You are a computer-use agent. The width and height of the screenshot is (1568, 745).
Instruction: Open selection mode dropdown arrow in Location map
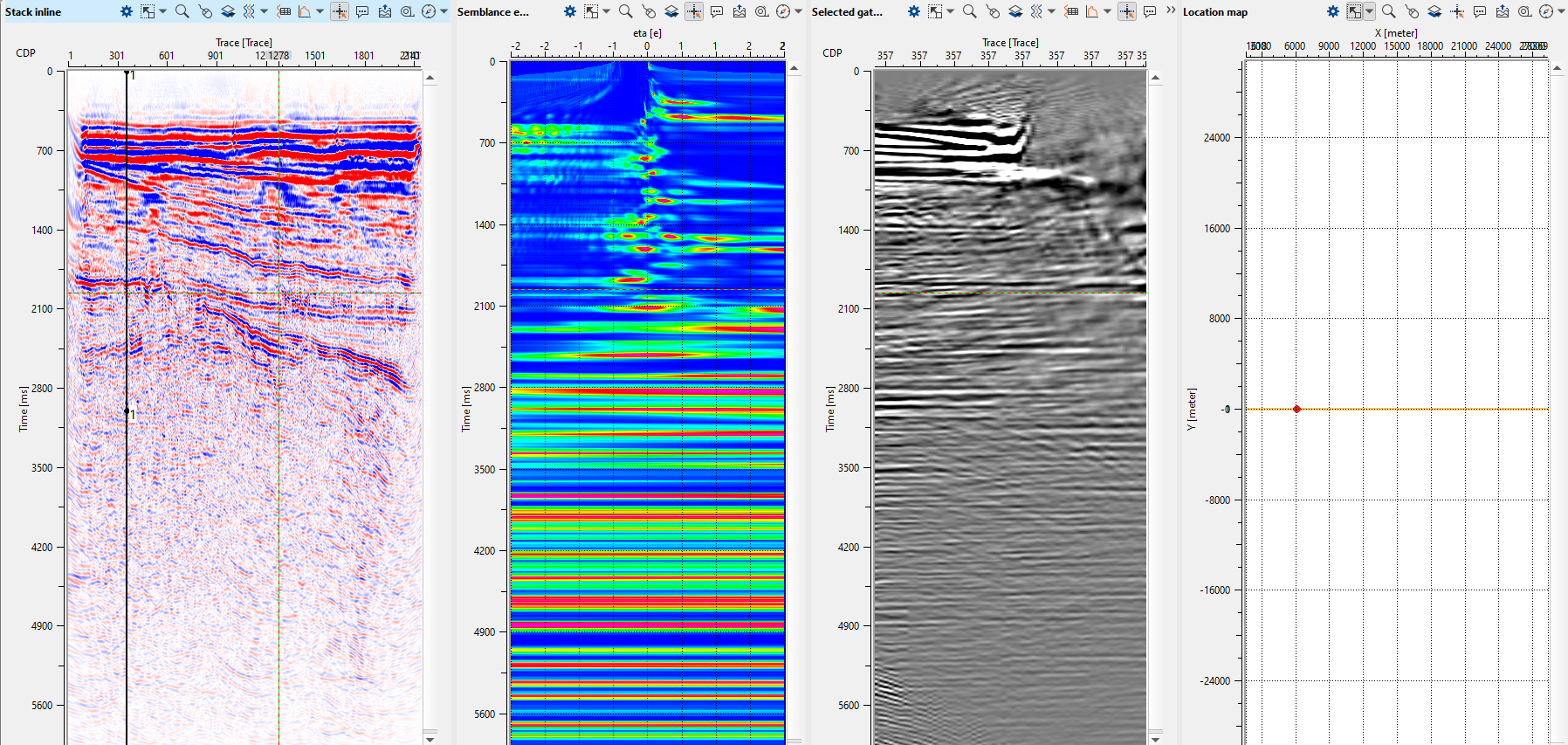[1369, 11]
